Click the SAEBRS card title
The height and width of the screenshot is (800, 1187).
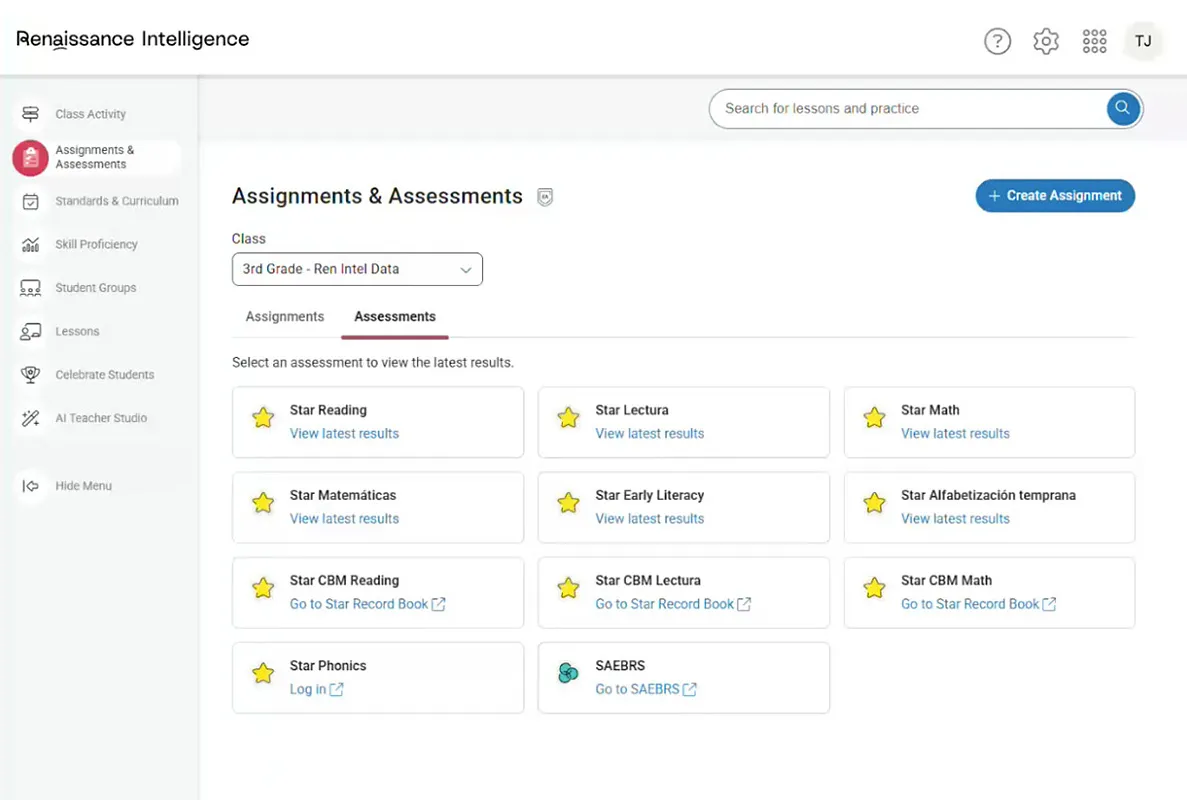click(620, 666)
